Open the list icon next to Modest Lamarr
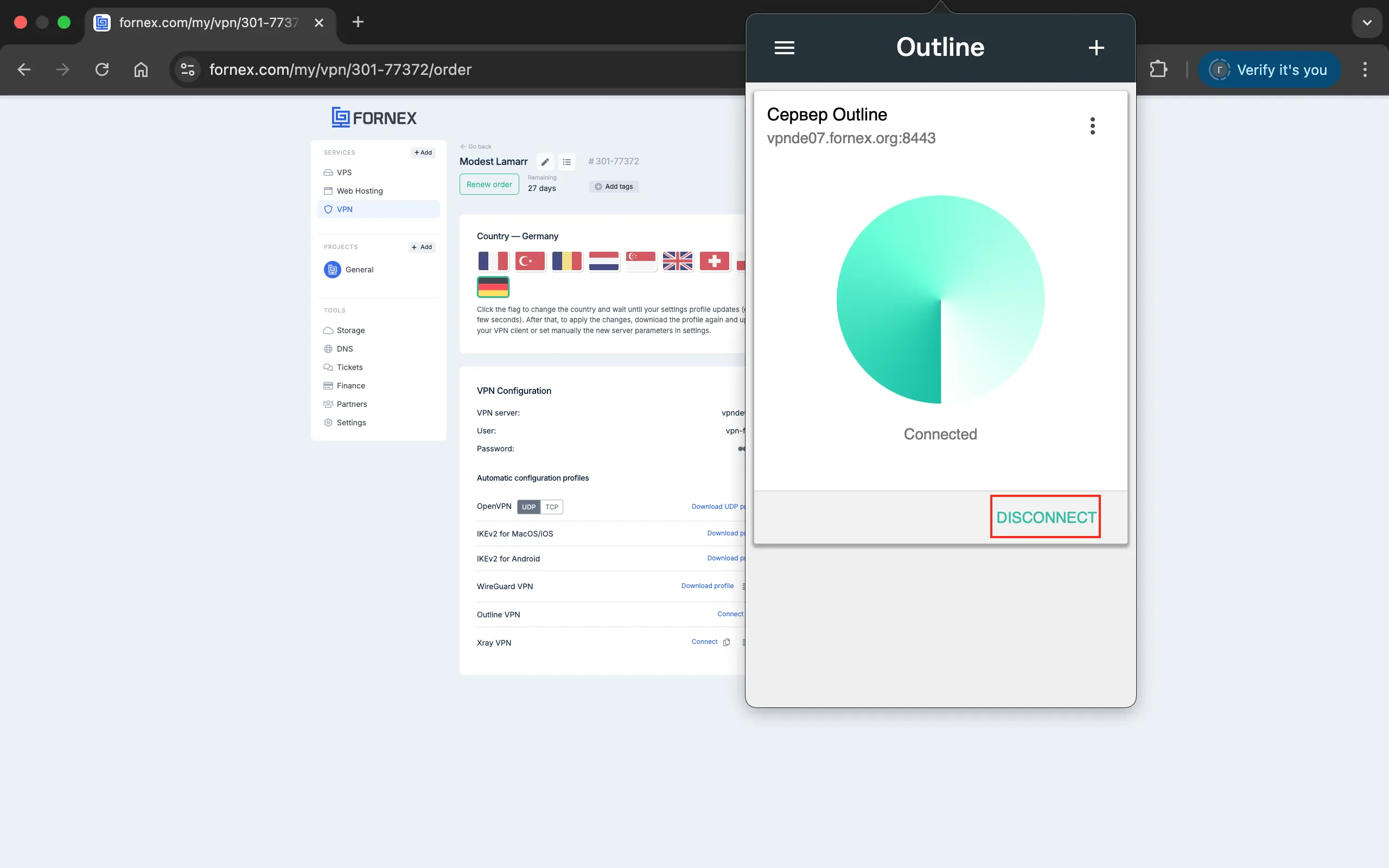The image size is (1389, 868). 567,162
